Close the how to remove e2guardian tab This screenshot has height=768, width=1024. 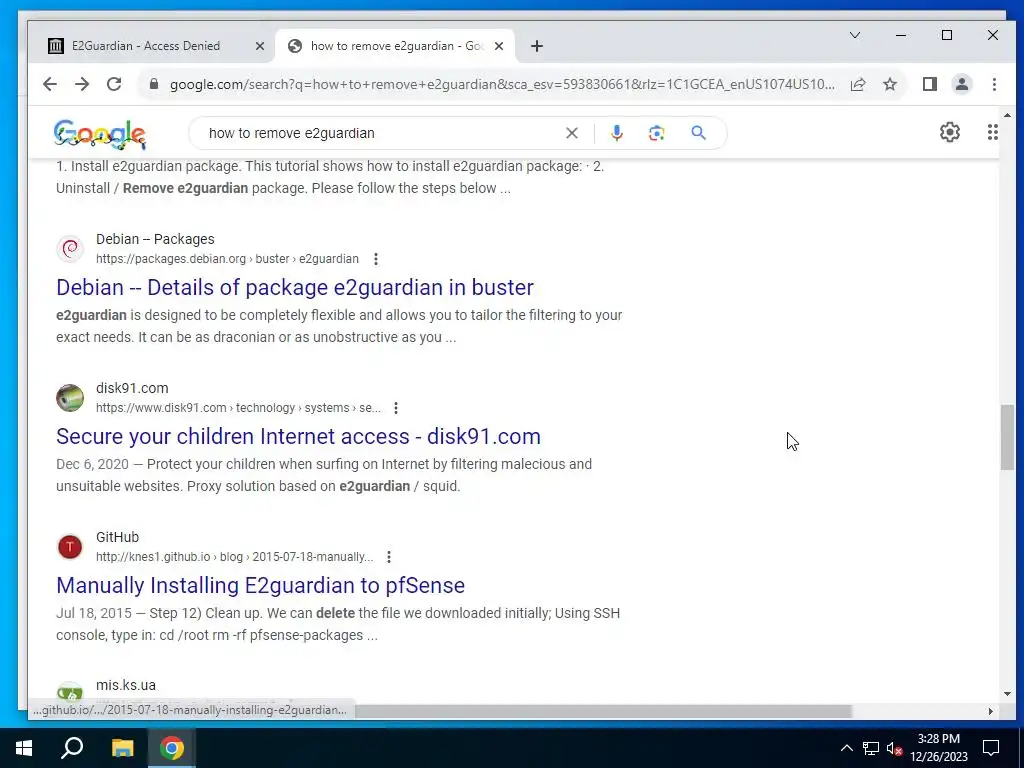click(498, 46)
